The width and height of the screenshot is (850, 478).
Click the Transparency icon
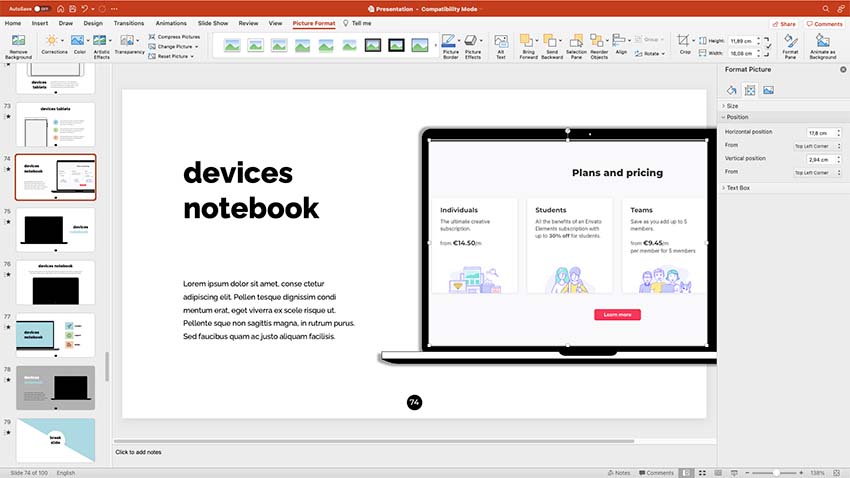click(x=127, y=41)
